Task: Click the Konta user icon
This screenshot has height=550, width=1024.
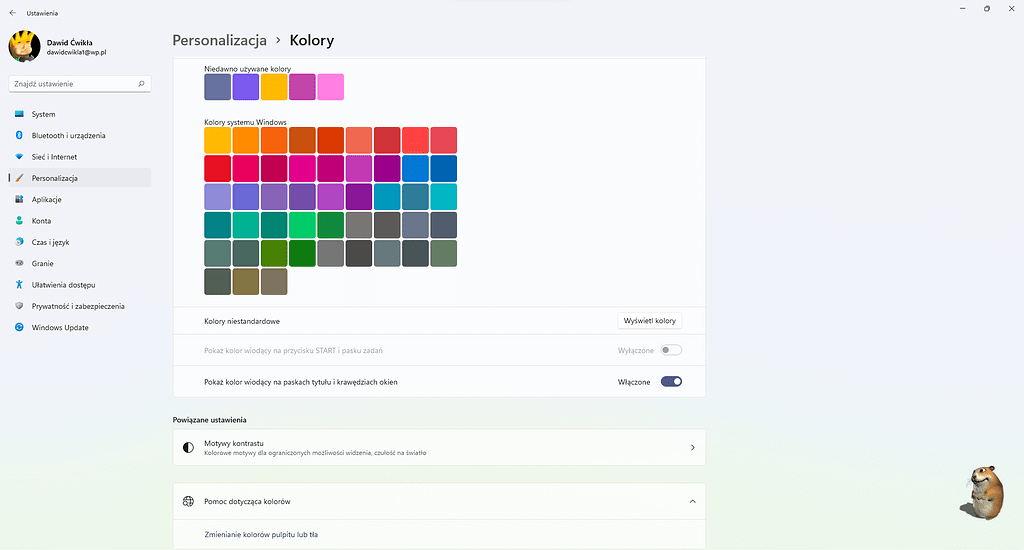Action: pyautogui.click(x=19, y=221)
